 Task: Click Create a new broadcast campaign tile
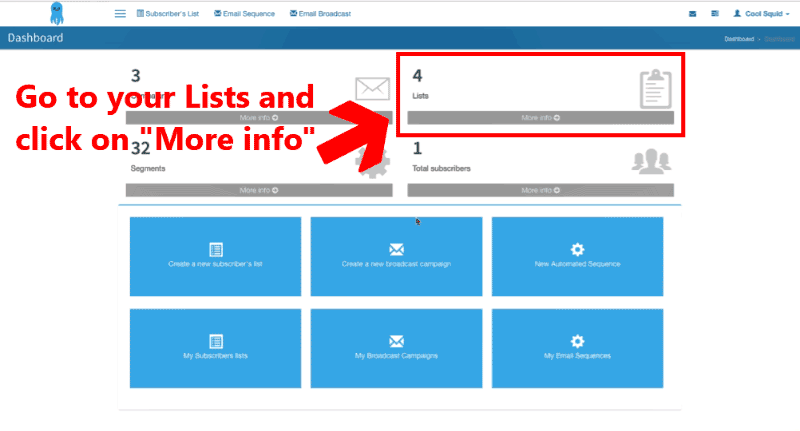pos(396,257)
